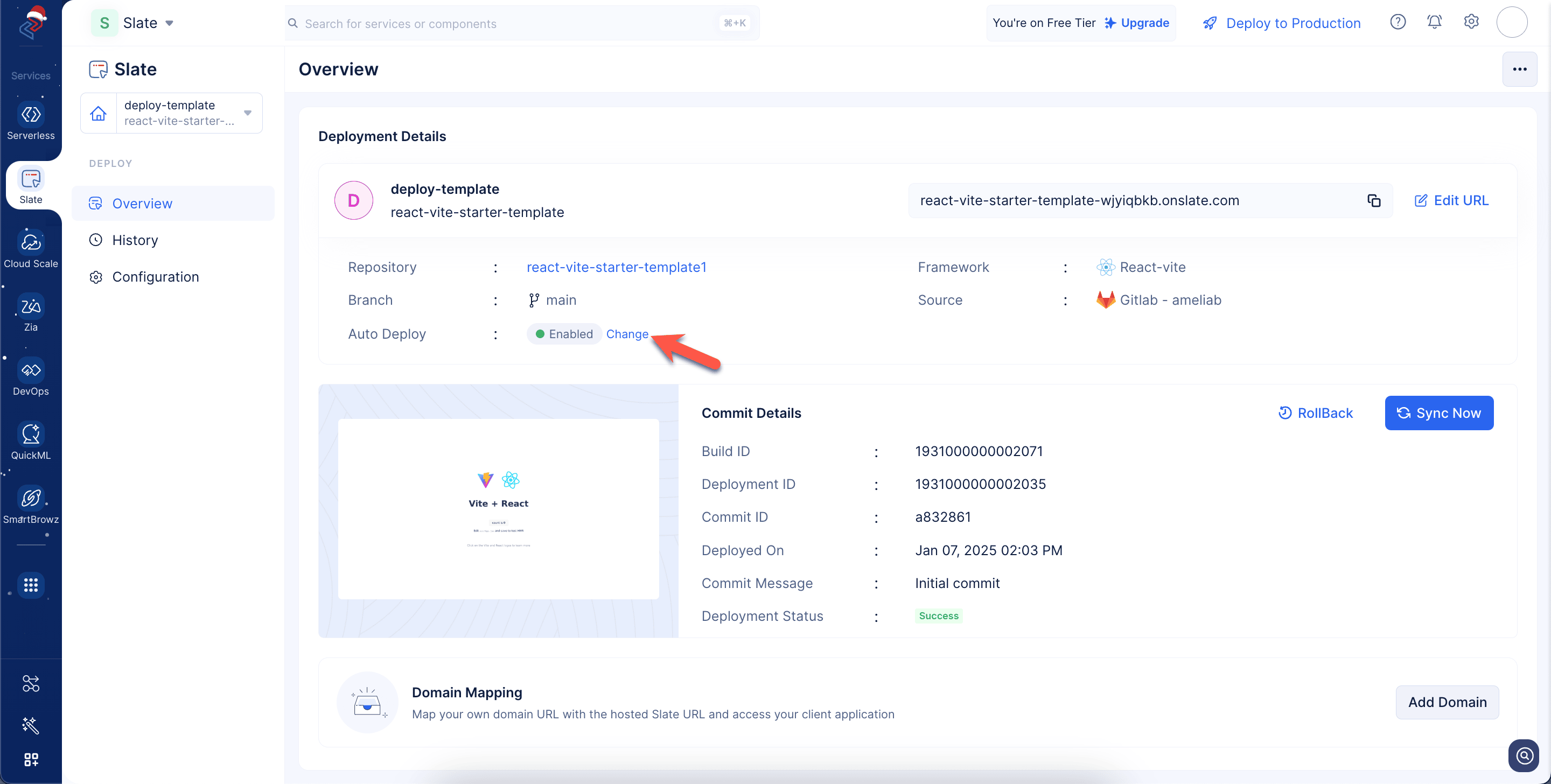This screenshot has height=784, width=1551.
Task: Click the React-vite framework label
Action: 1152,268
